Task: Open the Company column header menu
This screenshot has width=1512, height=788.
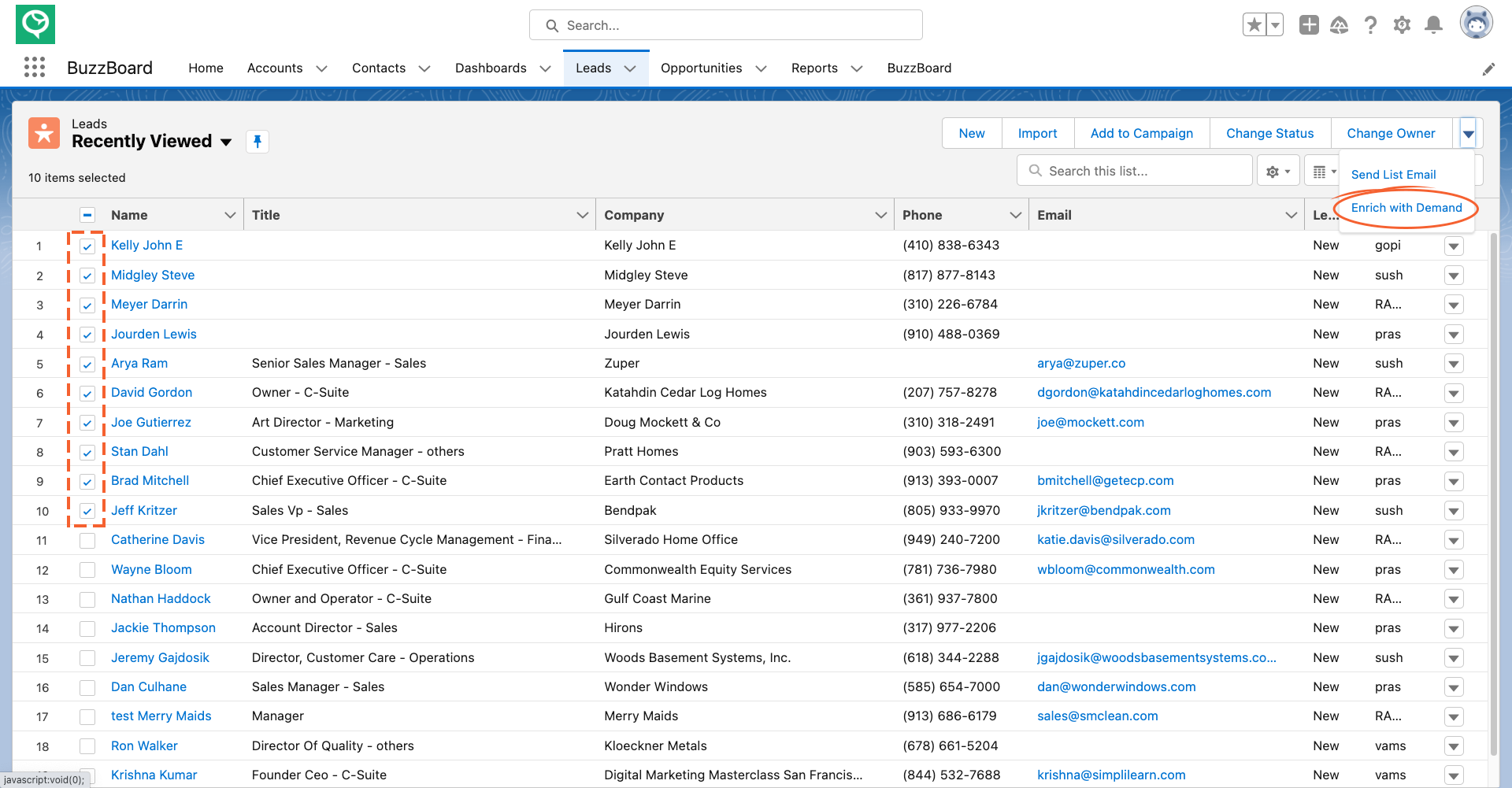Action: [880, 215]
